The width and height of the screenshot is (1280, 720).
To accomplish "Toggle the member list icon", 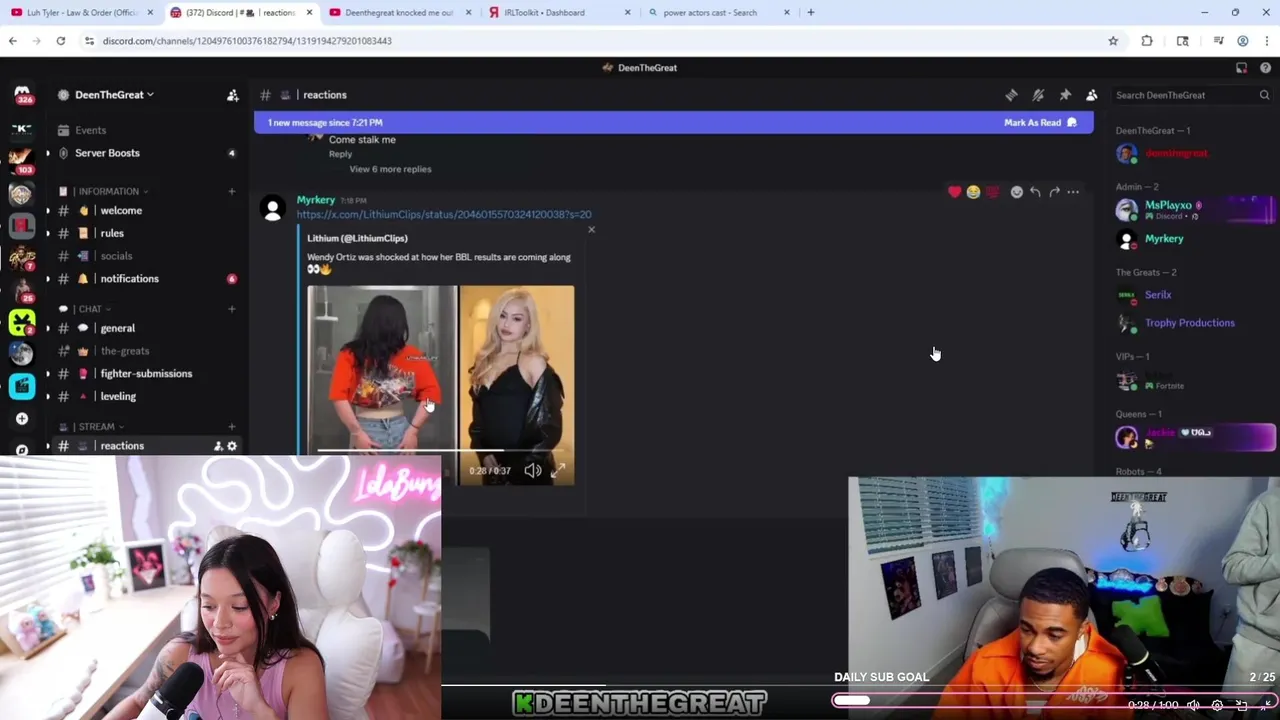I will (1092, 95).
